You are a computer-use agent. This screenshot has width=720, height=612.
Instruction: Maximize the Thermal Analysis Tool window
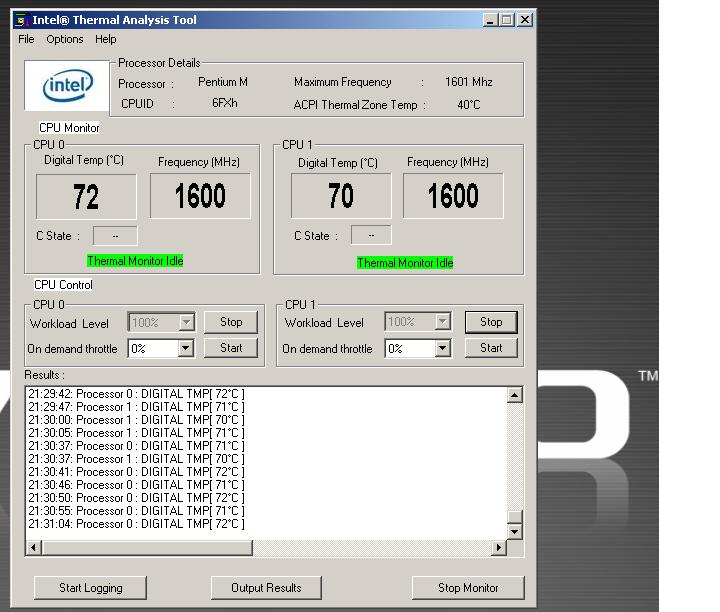click(x=506, y=20)
